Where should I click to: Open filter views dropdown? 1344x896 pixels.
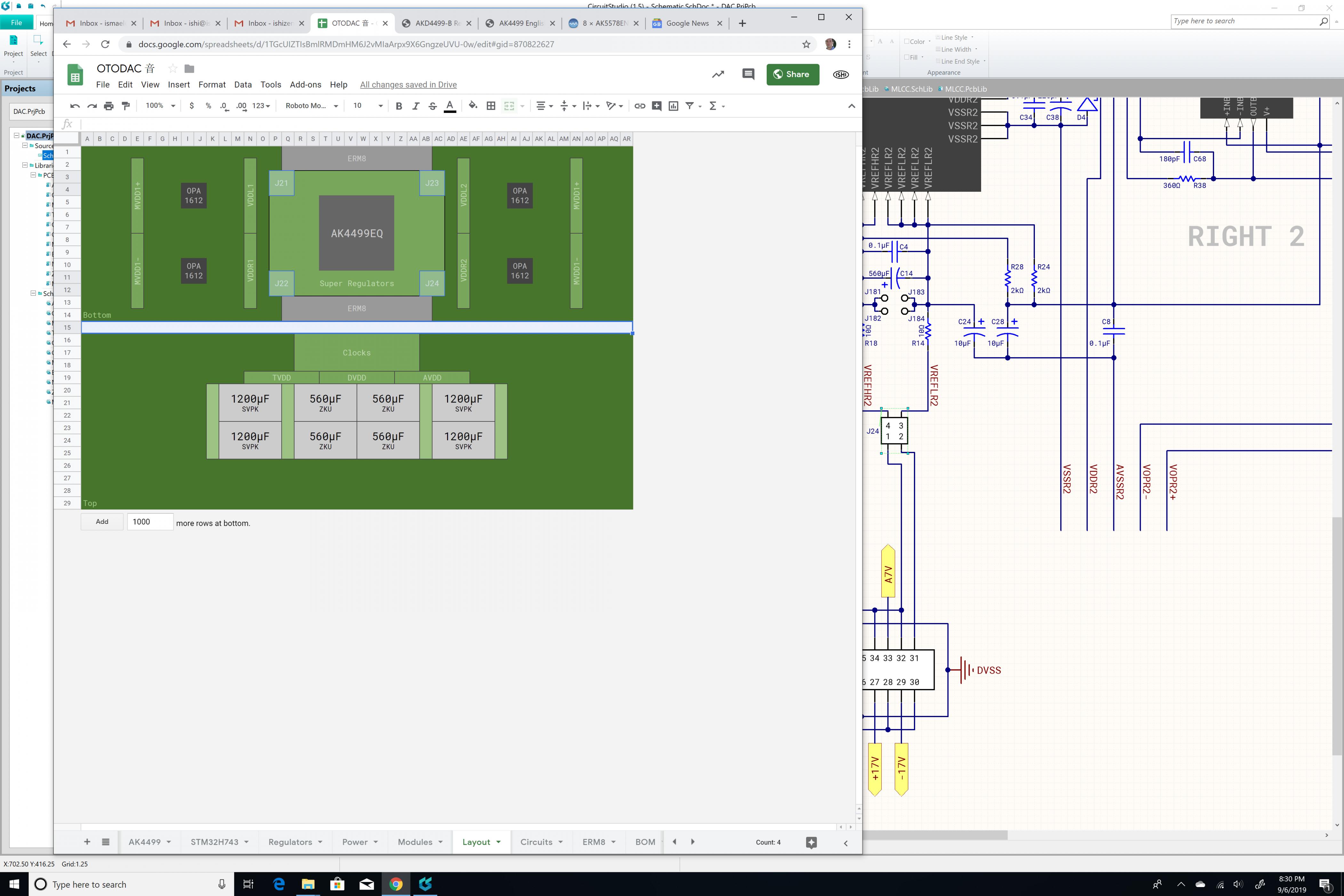[693, 106]
